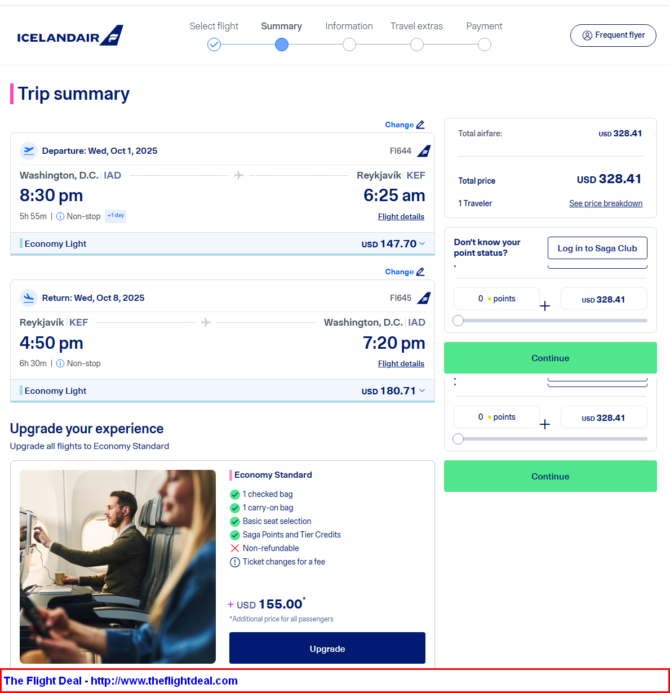The image size is (670, 693).
Task: Click the info icon beside the 5h 55m Non-stop label
Action: point(60,217)
